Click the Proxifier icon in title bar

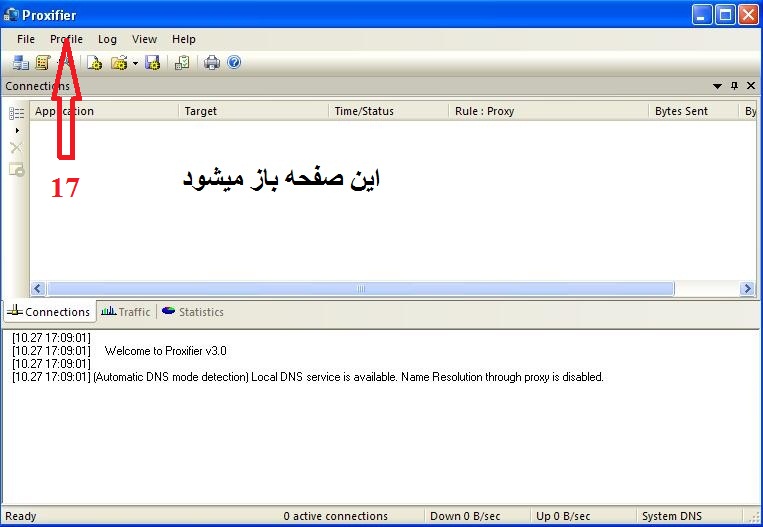tap(11, 15)
